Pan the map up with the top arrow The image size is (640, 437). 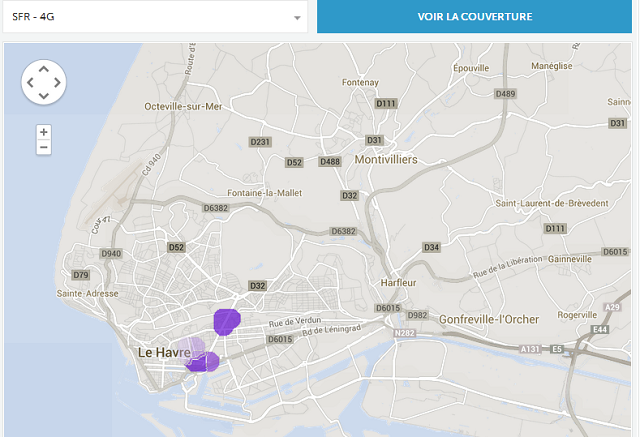43,69
